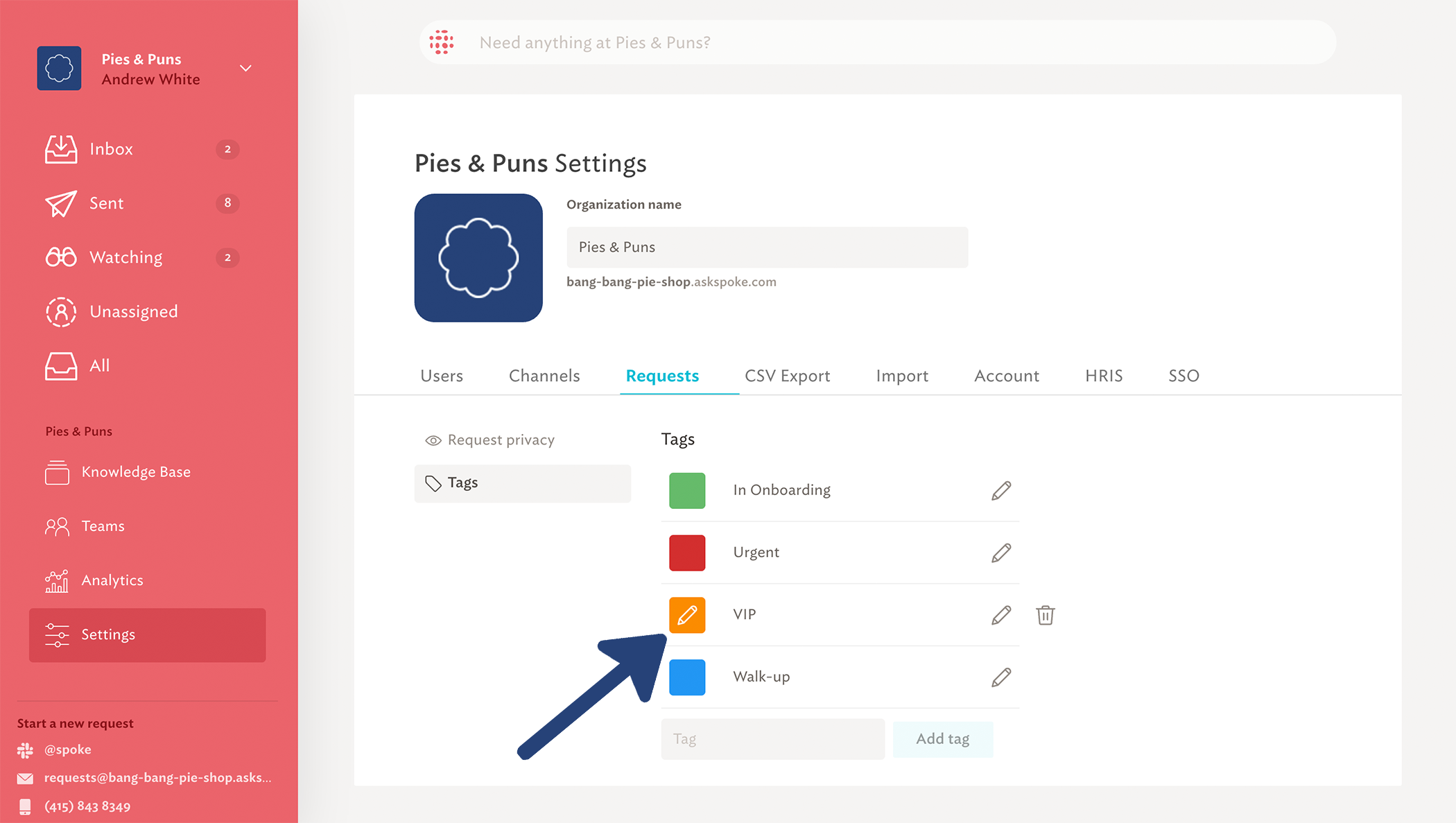Open Unassigned requests label
This screenshot has height=823, width=1456.
134,311
